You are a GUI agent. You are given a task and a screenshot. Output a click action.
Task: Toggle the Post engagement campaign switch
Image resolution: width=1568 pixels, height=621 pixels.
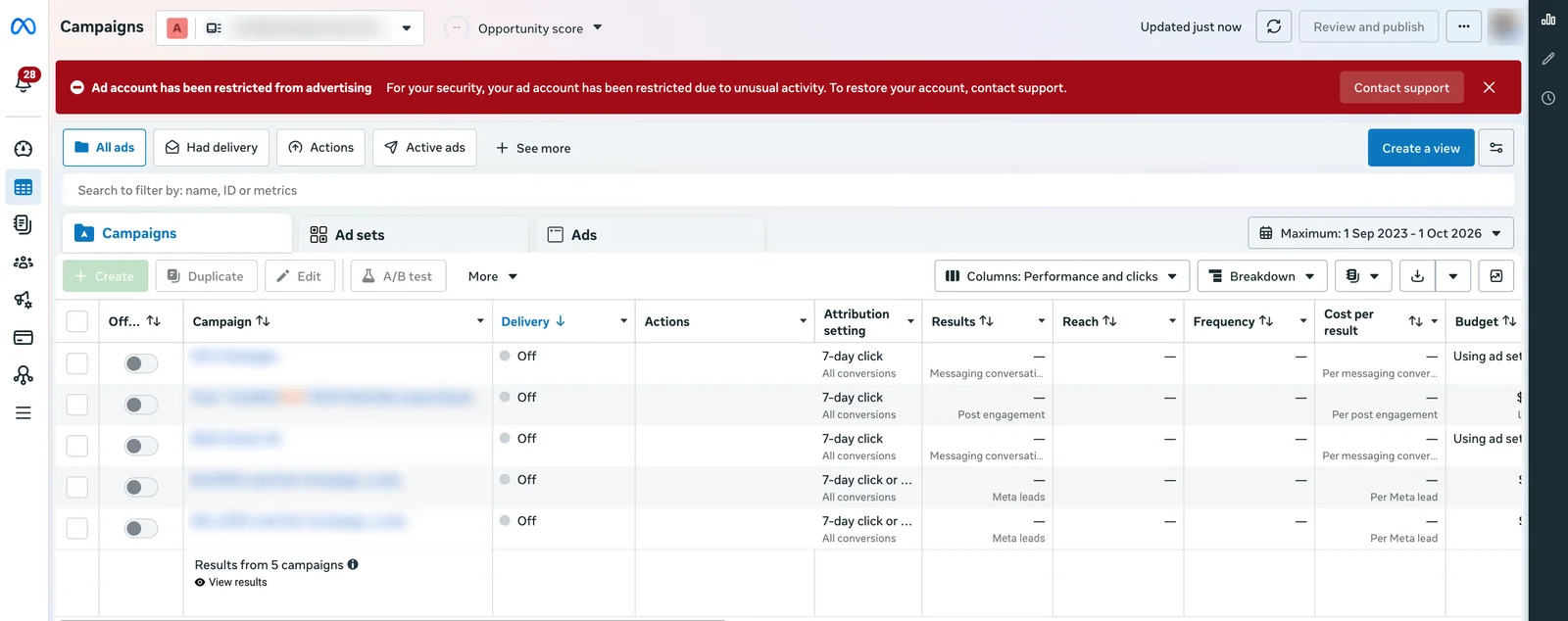click(x=141, y=405)
